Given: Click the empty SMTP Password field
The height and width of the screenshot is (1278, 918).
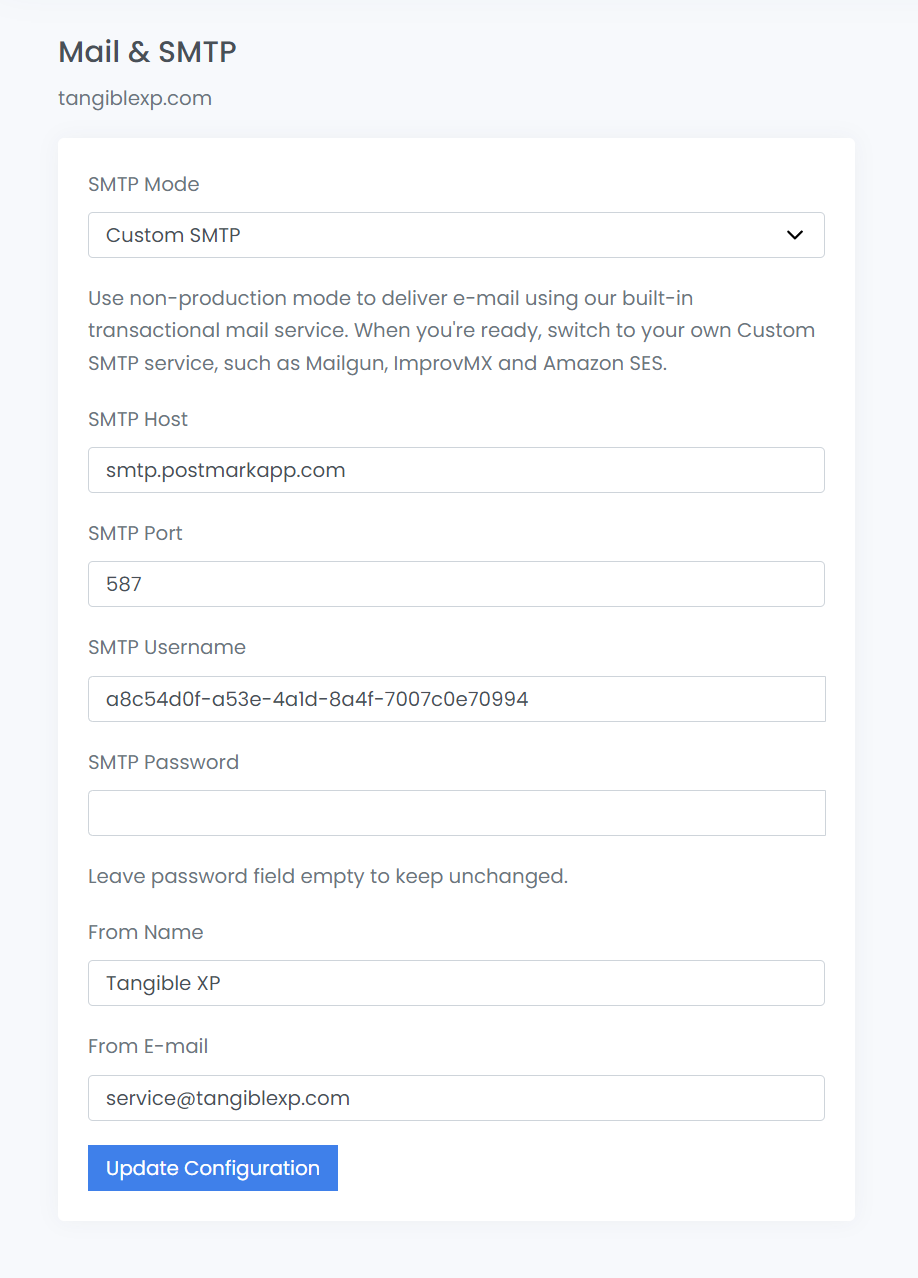Looking at the screenshot, I should click(456, 813).
